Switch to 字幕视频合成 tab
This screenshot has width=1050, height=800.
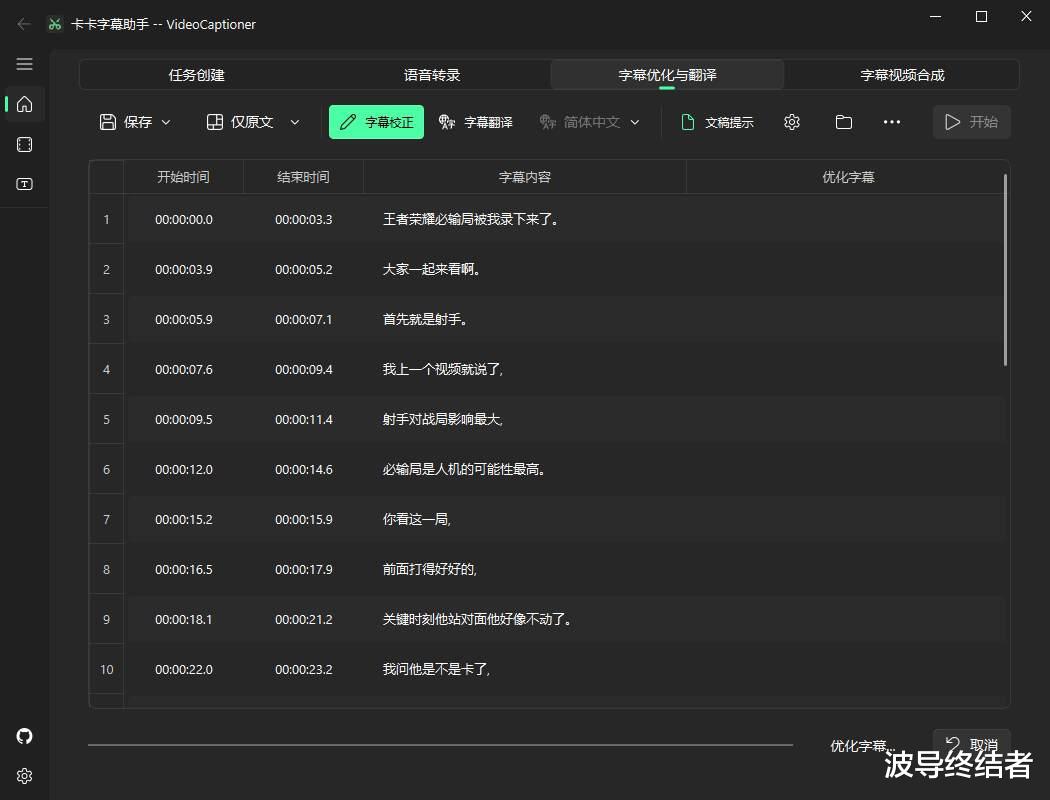pyautogui.click(x=902, y=75)
